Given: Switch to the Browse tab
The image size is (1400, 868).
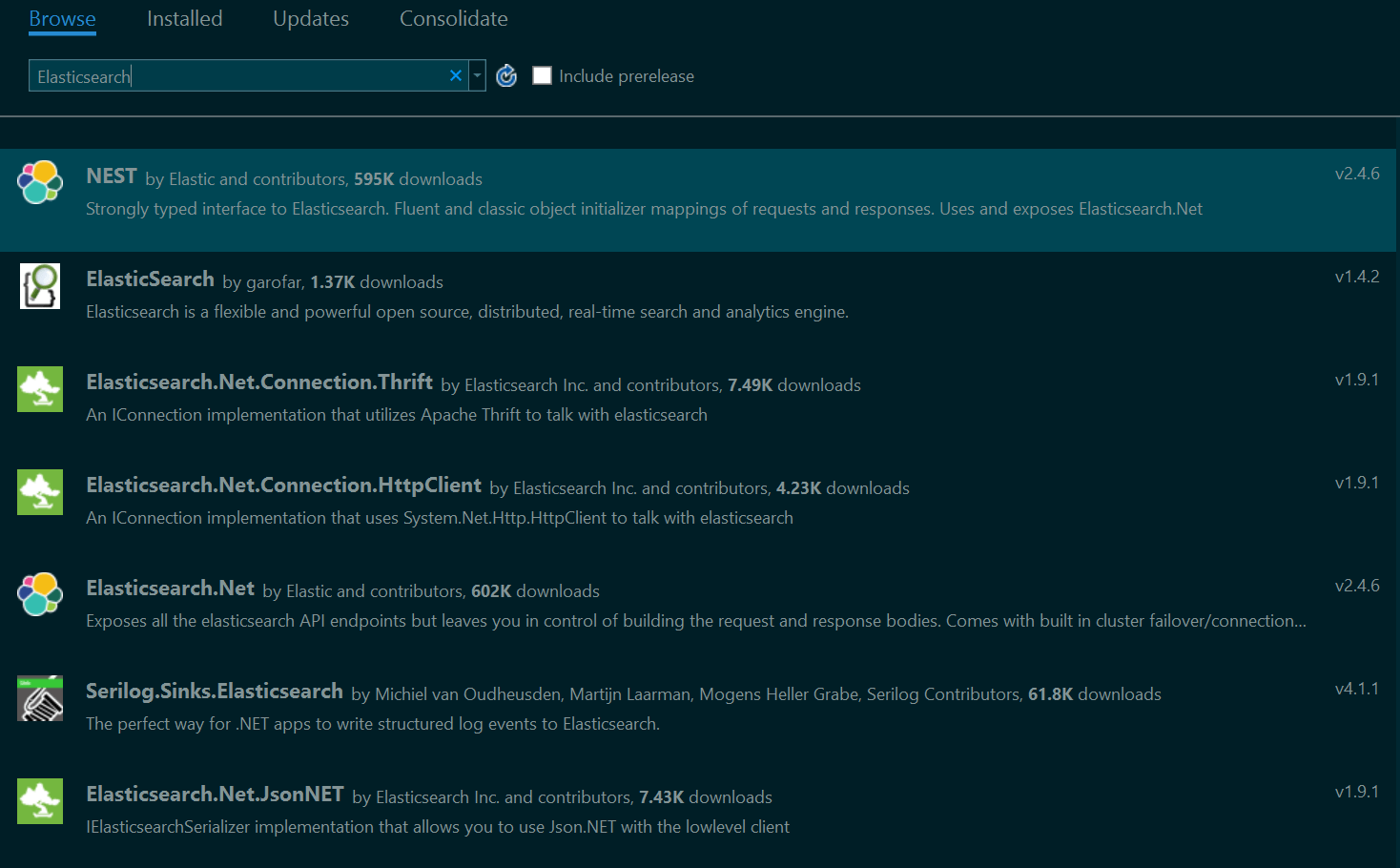Looking at the screenshot, I should [x=62, y=19].
